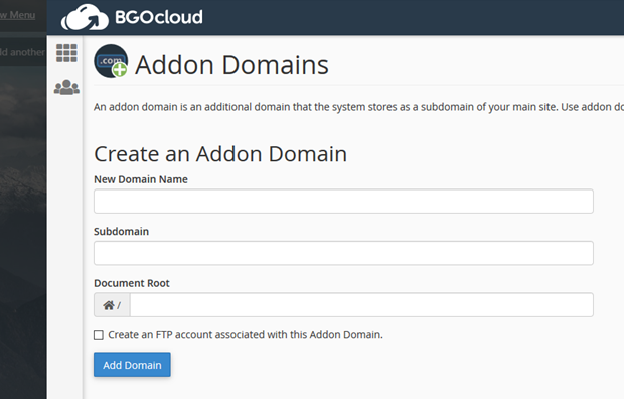The height and width of the screenshot is (417, 624).
Task: Click the addon domain description paragraph
Action: tap(359, 107)
